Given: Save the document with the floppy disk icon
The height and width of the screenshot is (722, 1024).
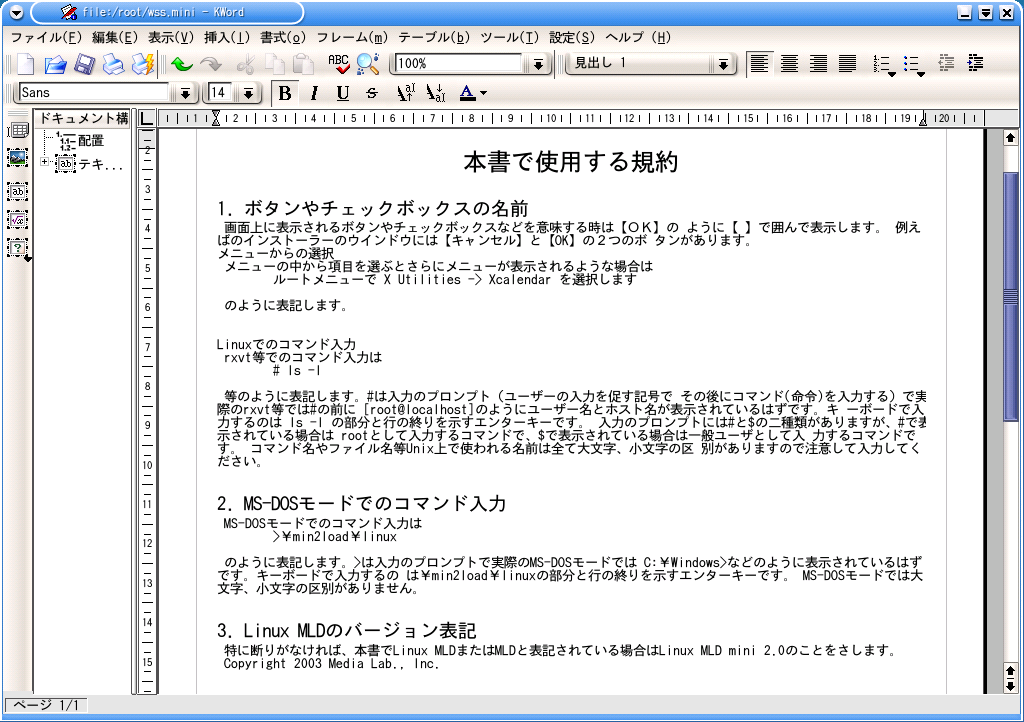Looking at the screenshot, I should point(84,64).
